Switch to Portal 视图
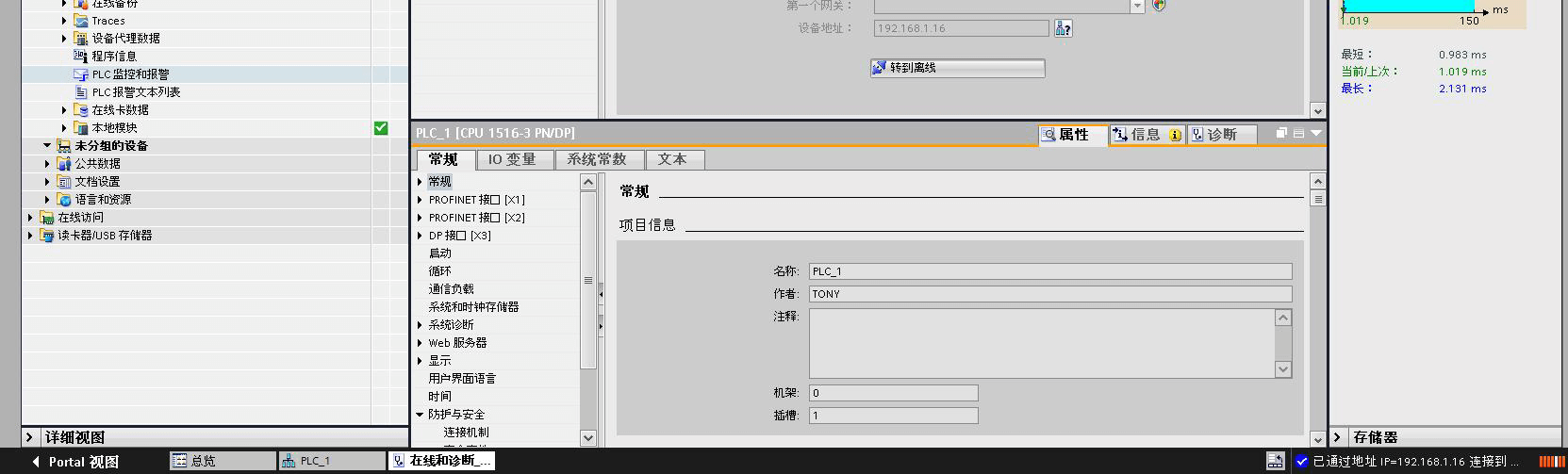The image size is (1568, 474). (75, 462)
